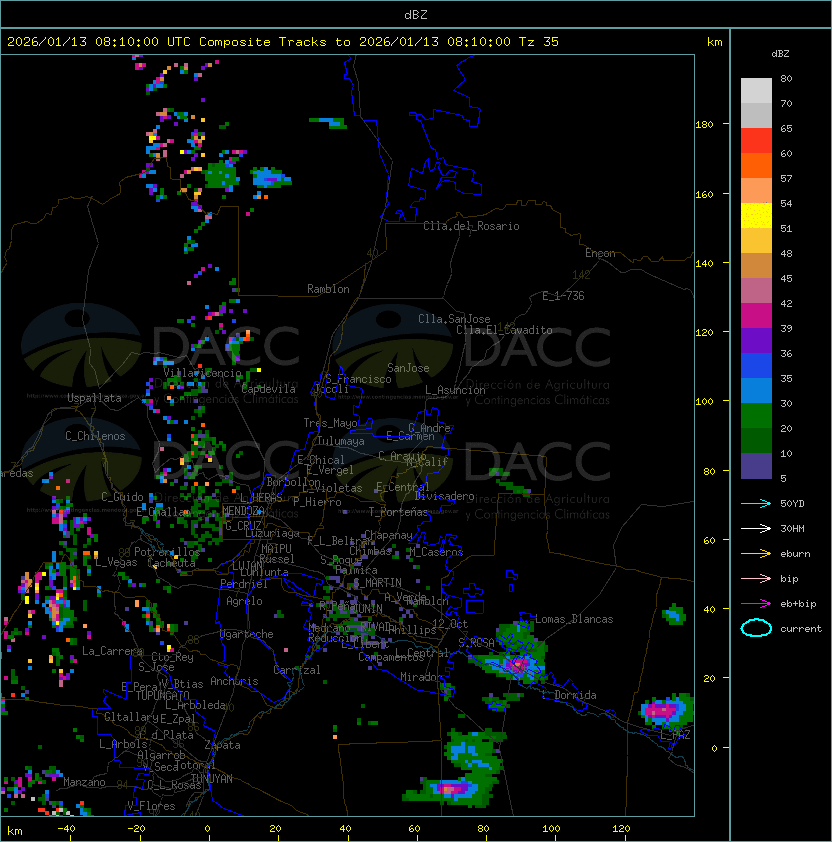
Task: Select the red 60-65 dBZ swatch
Action: pyautogui.click(x=756, y=141)
